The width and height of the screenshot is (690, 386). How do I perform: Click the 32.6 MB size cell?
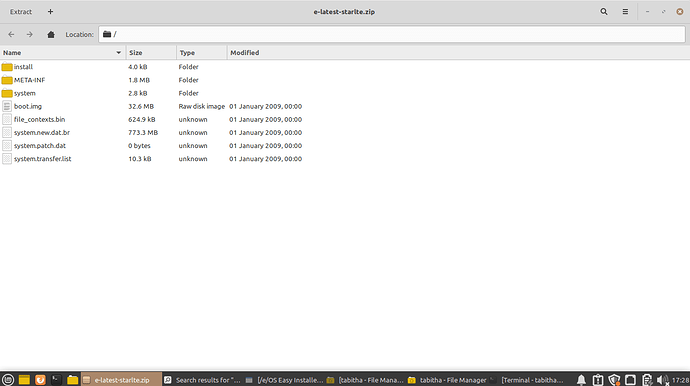pos(141,107)
